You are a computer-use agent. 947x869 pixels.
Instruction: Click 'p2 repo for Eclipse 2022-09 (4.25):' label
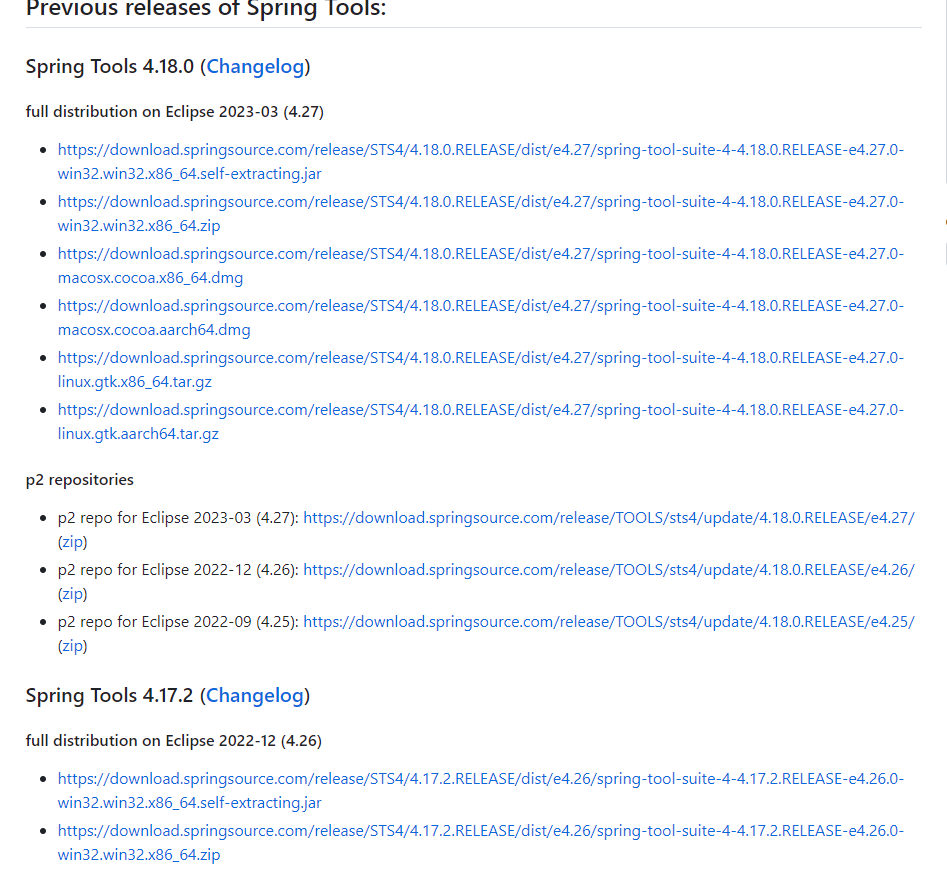click(x=178, y=622)
